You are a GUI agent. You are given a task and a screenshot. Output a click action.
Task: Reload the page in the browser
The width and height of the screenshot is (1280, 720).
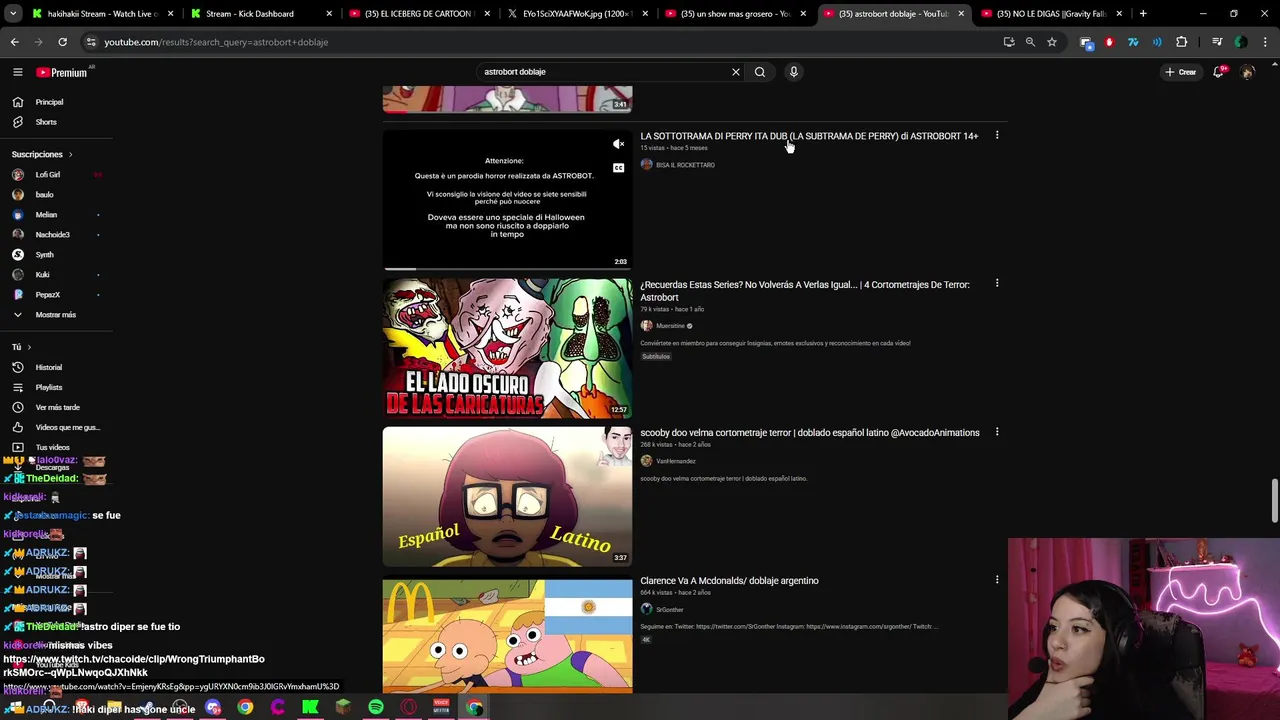[62, 42]
